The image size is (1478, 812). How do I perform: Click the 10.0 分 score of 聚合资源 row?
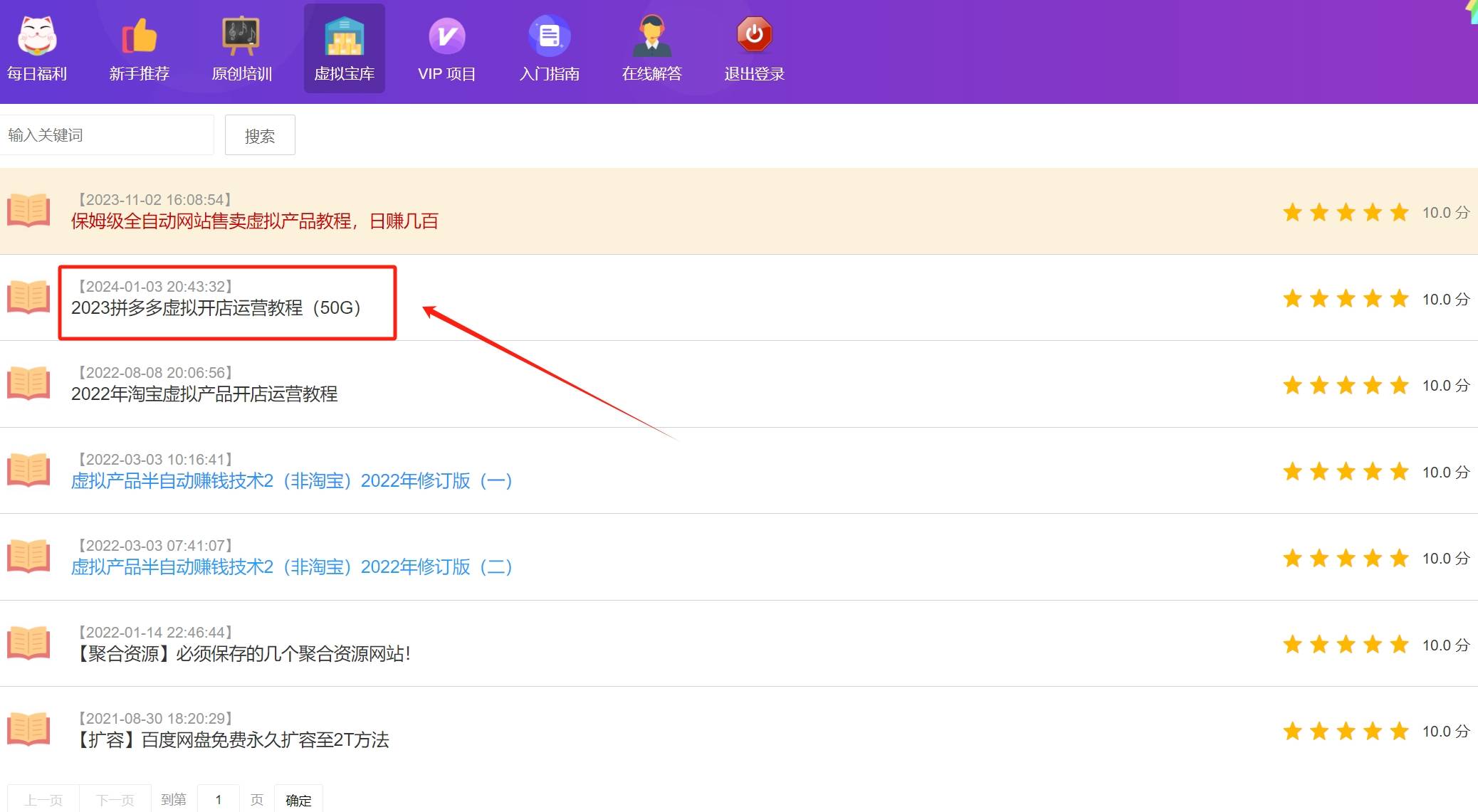(x=1446, y=645)
